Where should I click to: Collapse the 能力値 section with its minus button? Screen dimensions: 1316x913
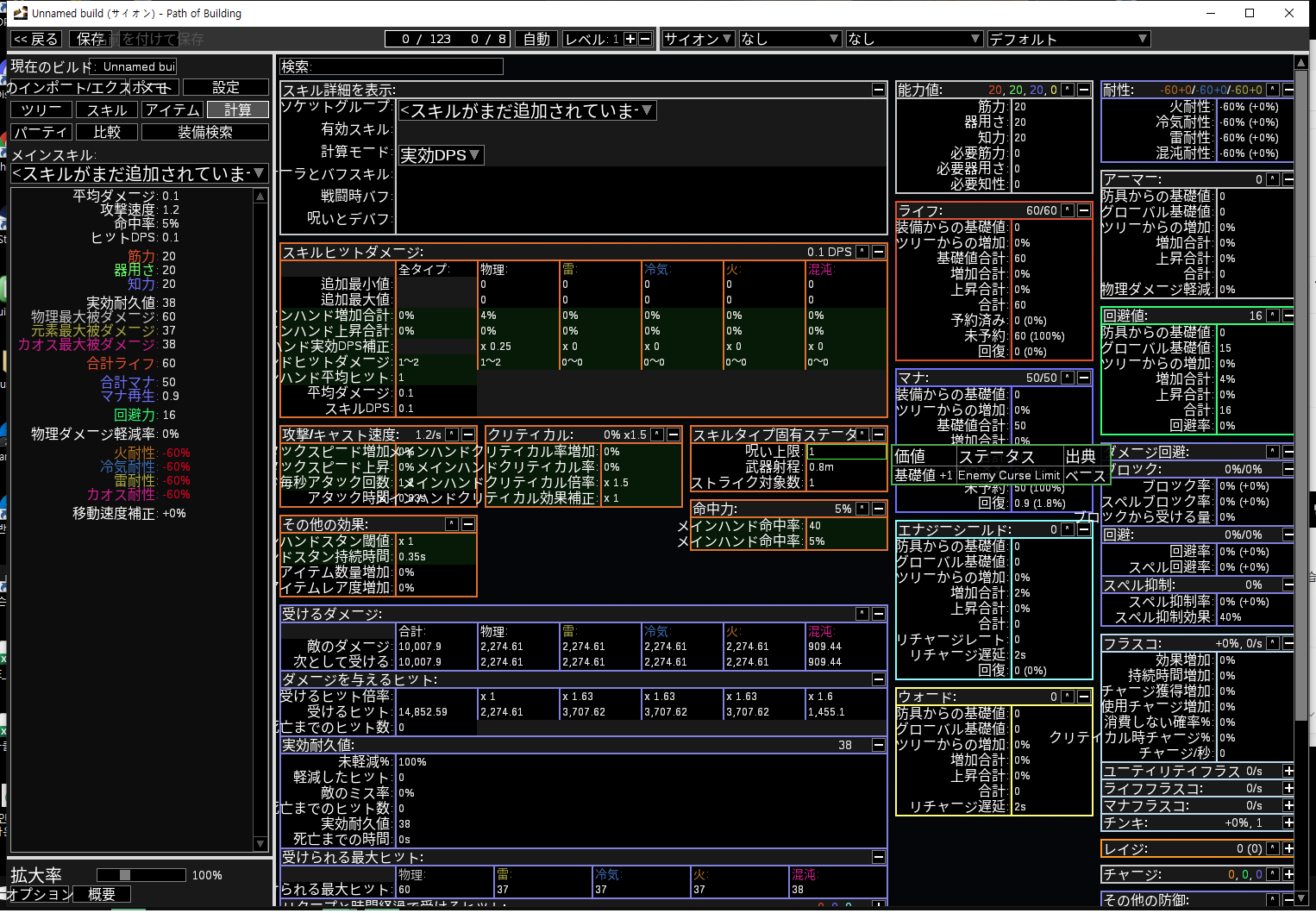(x=1084, y=90)
